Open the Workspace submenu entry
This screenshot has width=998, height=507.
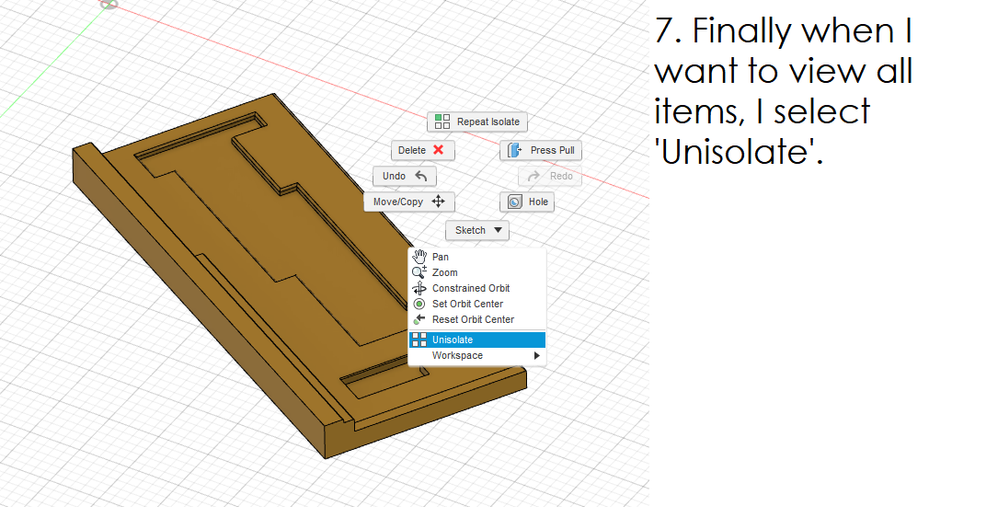coord(477,356)
